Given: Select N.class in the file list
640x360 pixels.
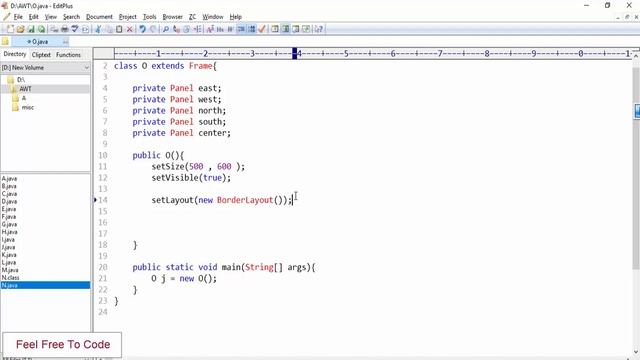Looking at the screenshot, I should pyautogui.click(x=11, y=278).
